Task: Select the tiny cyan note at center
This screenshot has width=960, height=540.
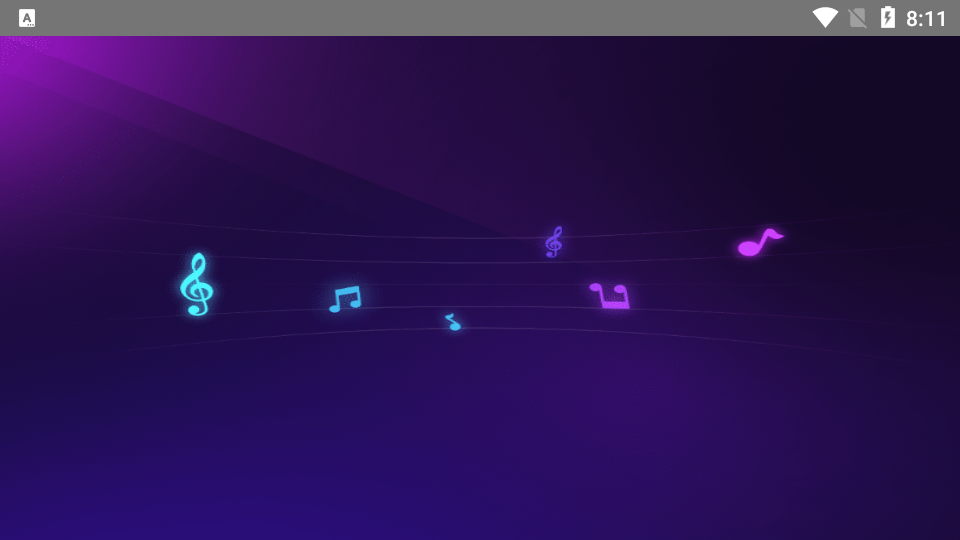Action: (x=453, y=322)
